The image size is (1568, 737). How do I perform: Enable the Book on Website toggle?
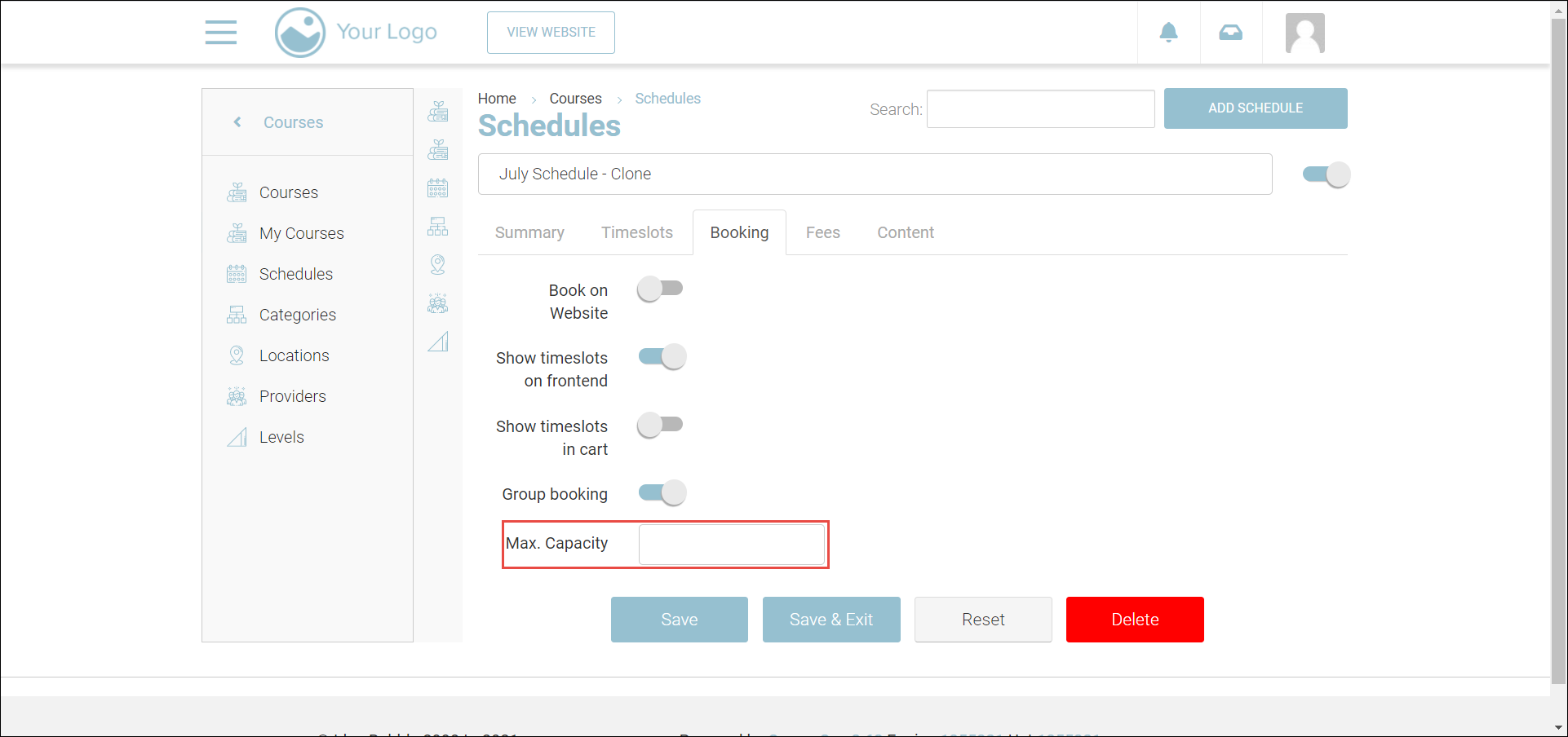click(660, 289)
